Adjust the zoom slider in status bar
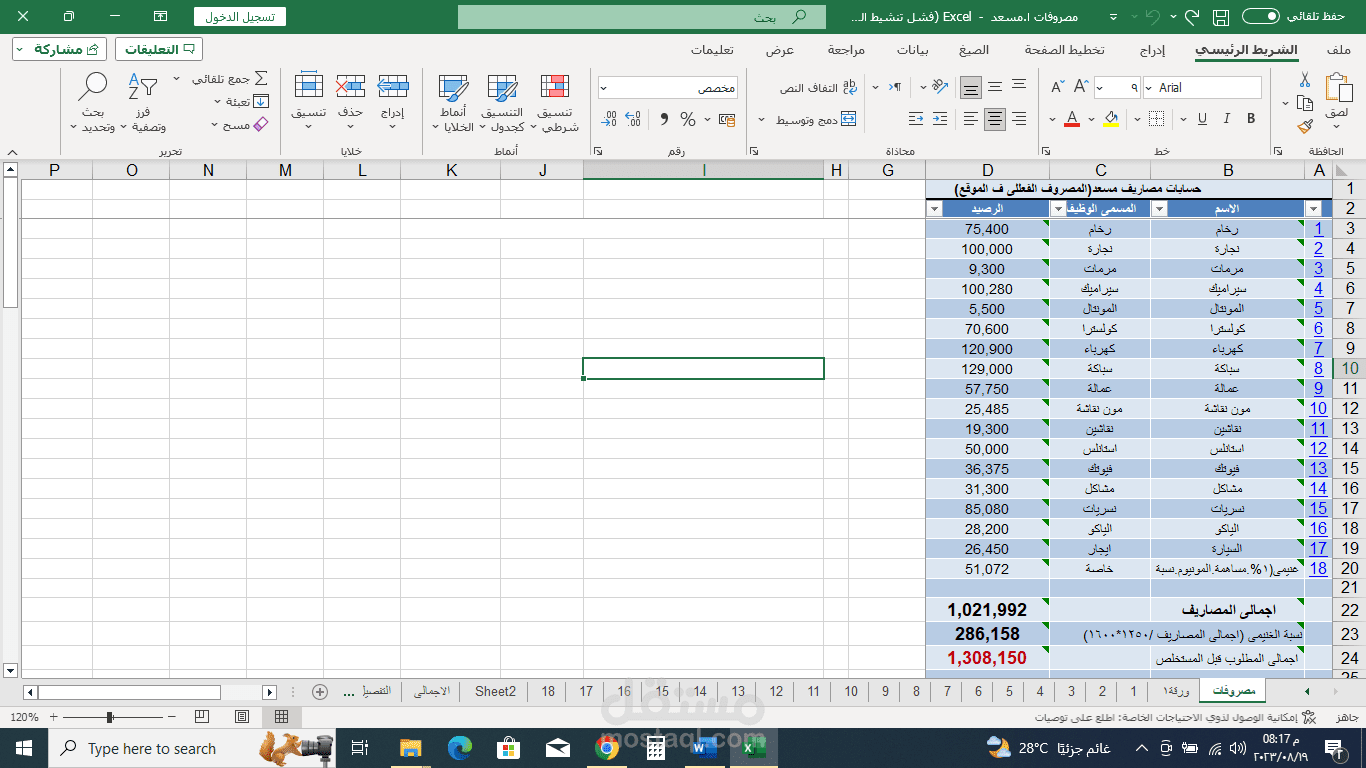Image resolution: width=1366 pixels, height=768 pixels. click(x=109, y=717)
